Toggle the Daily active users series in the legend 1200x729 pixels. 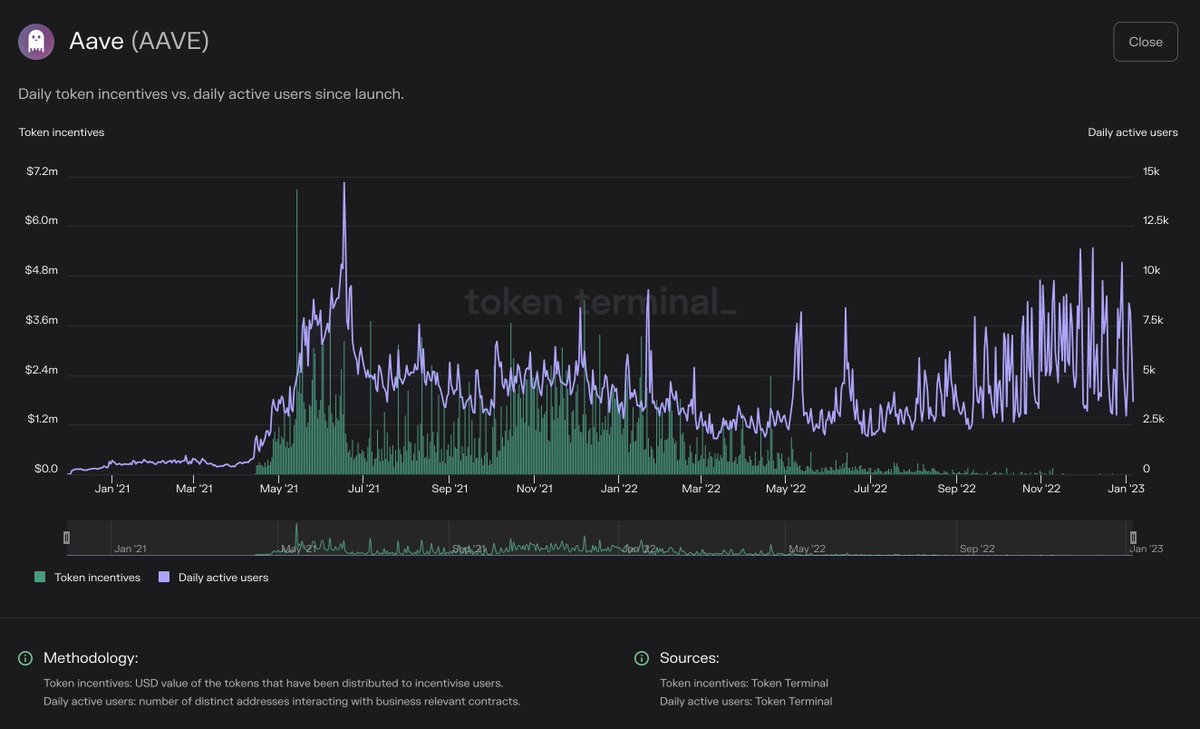coord(213,577)
